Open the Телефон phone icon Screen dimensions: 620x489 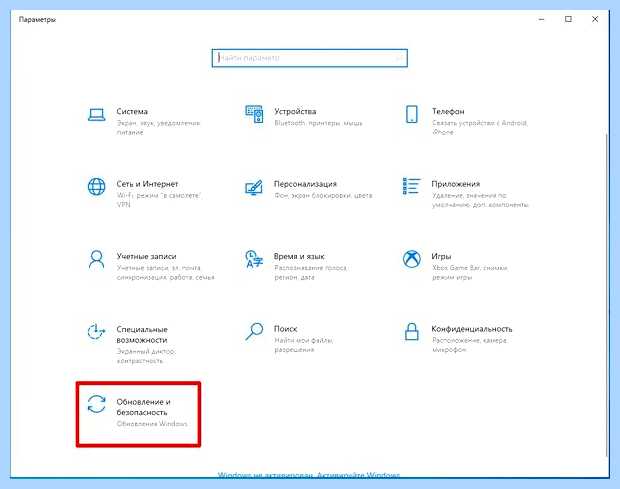(x=412, y=114)
